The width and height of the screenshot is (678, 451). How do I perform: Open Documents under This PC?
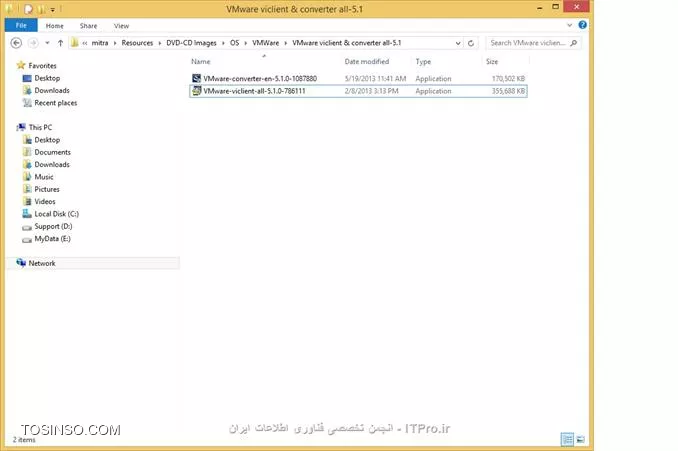click(x=52, y=152)
